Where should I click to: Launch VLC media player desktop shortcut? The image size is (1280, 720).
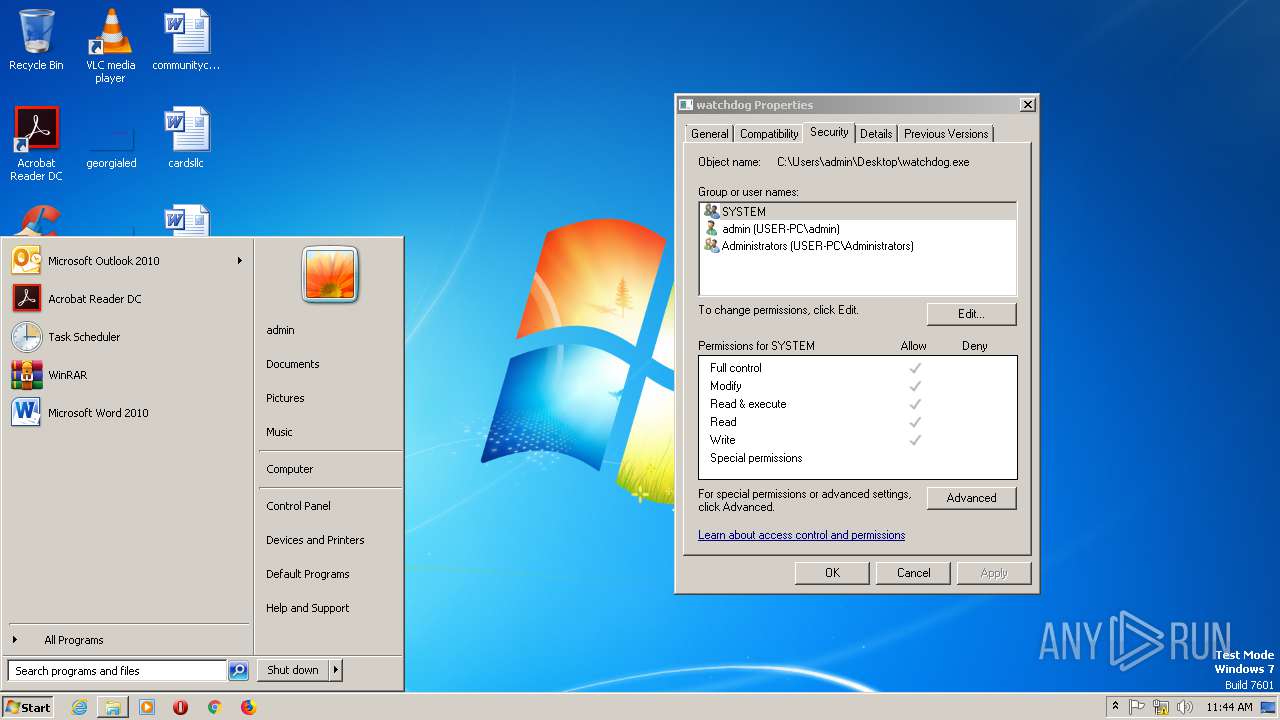110,46
